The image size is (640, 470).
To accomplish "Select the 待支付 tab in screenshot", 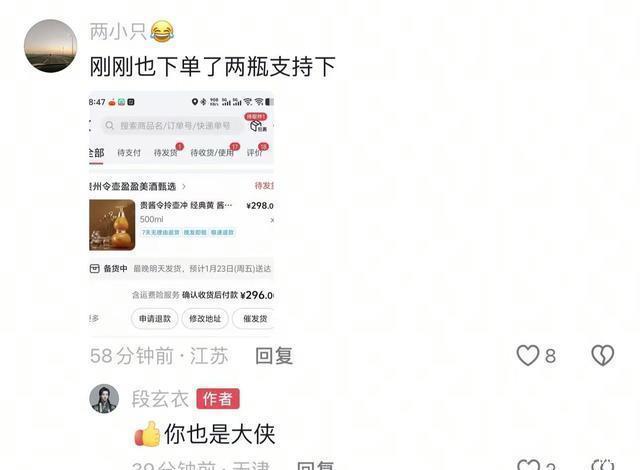I will (129, 153).
